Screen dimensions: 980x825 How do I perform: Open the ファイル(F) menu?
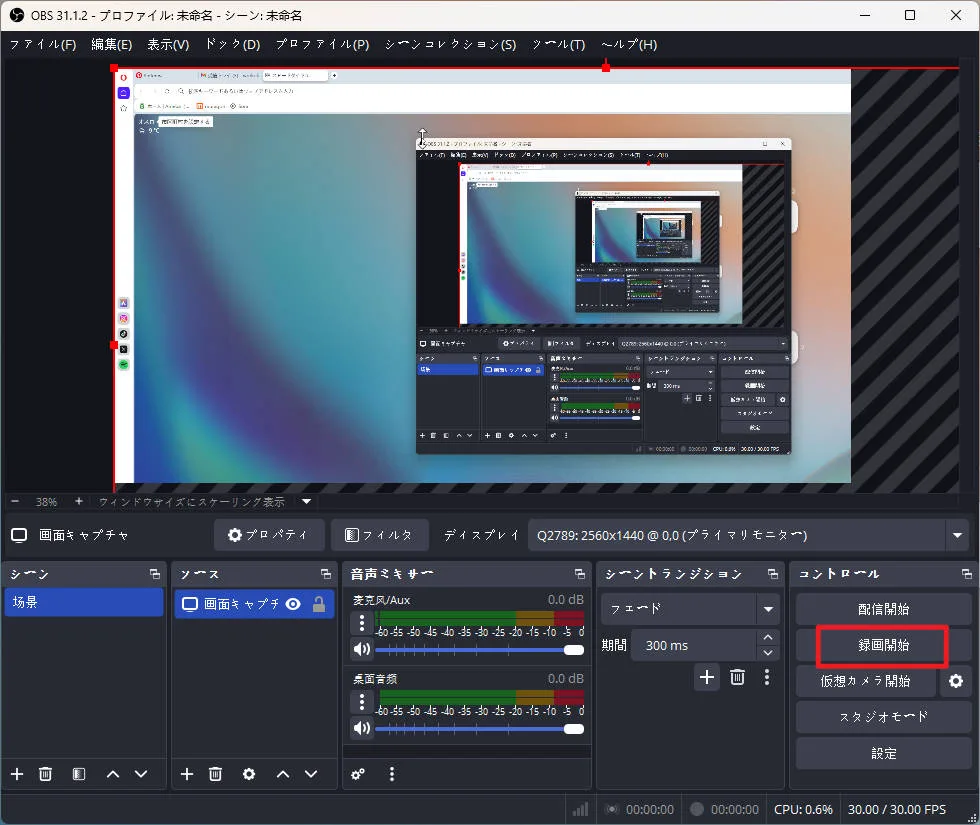[x=42, y=44]
